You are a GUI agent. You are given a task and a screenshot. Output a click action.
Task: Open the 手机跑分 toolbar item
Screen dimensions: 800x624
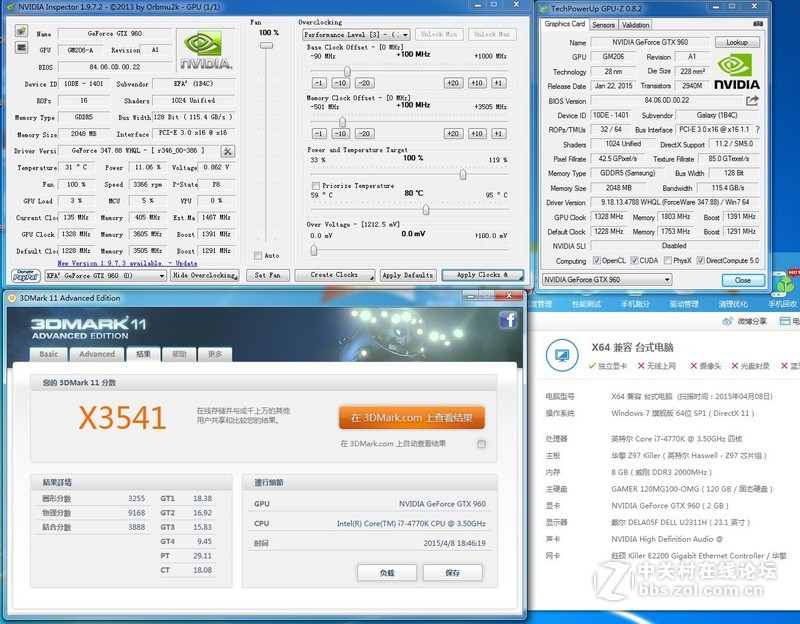point(634,304)
